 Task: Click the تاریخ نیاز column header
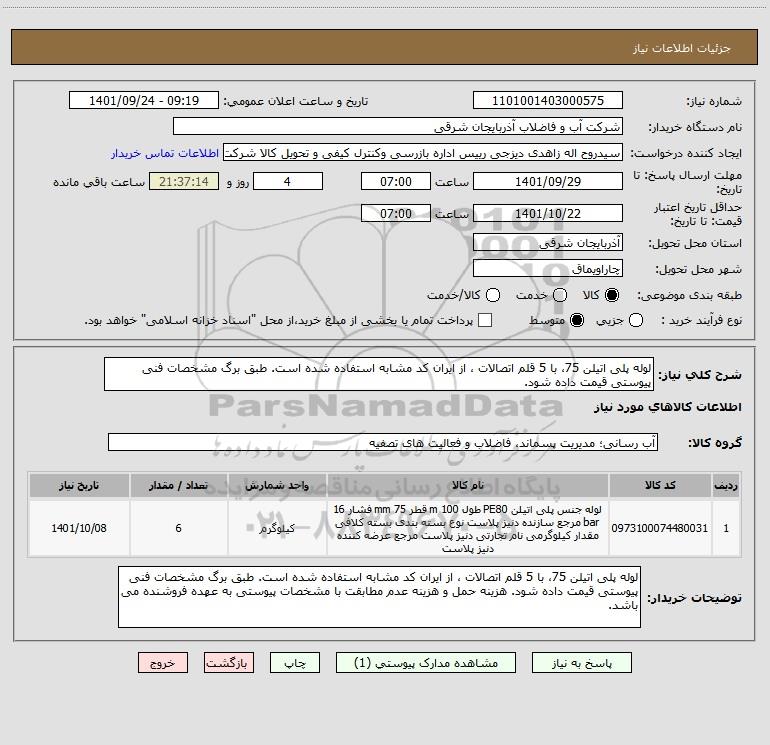[79, 485]
